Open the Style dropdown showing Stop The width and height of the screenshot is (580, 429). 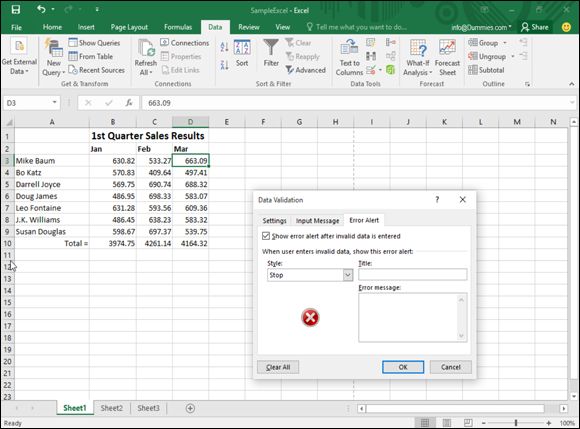310,275
